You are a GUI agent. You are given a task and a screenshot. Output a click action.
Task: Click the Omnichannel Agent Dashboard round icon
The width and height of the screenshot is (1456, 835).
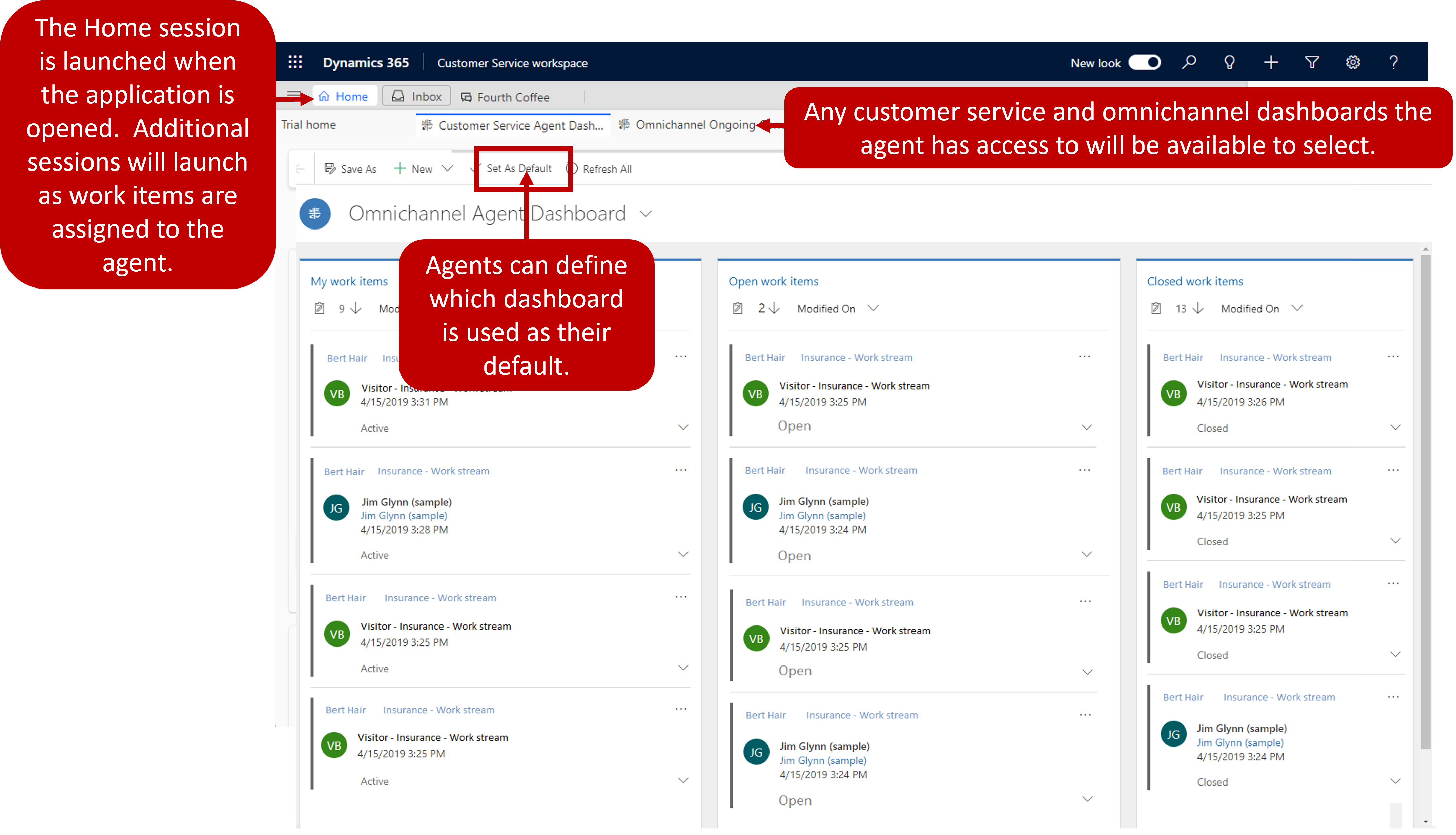pos(315,214)
